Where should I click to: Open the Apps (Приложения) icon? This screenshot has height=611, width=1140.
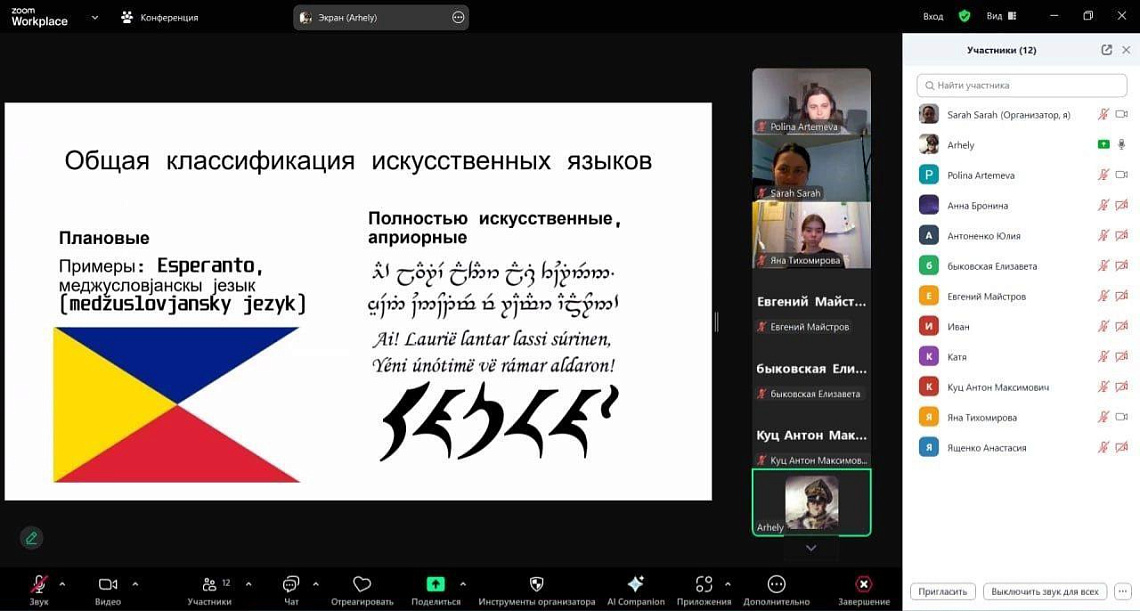pos(704,584)
